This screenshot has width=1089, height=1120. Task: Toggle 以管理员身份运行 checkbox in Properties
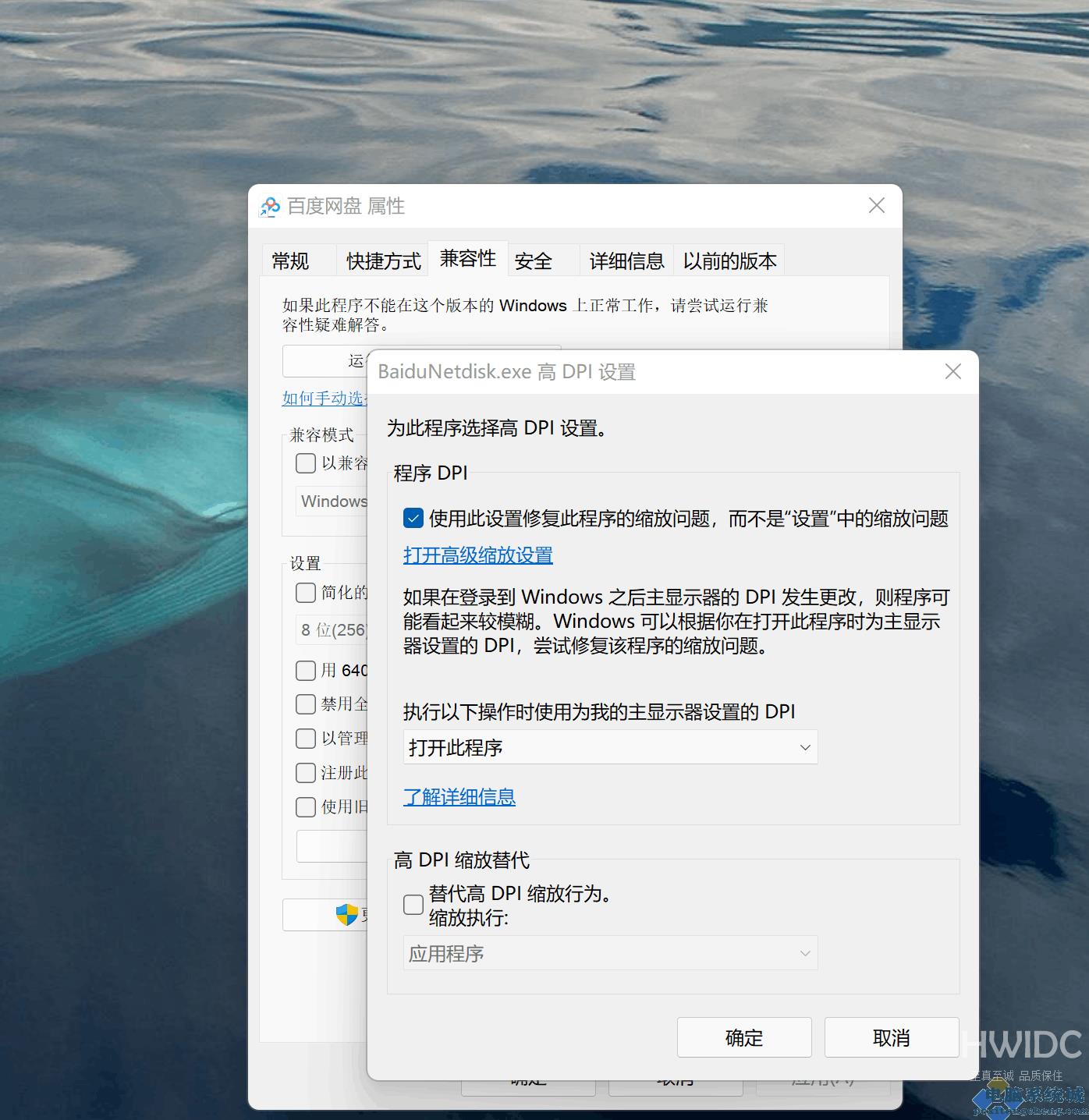[306, 739]
